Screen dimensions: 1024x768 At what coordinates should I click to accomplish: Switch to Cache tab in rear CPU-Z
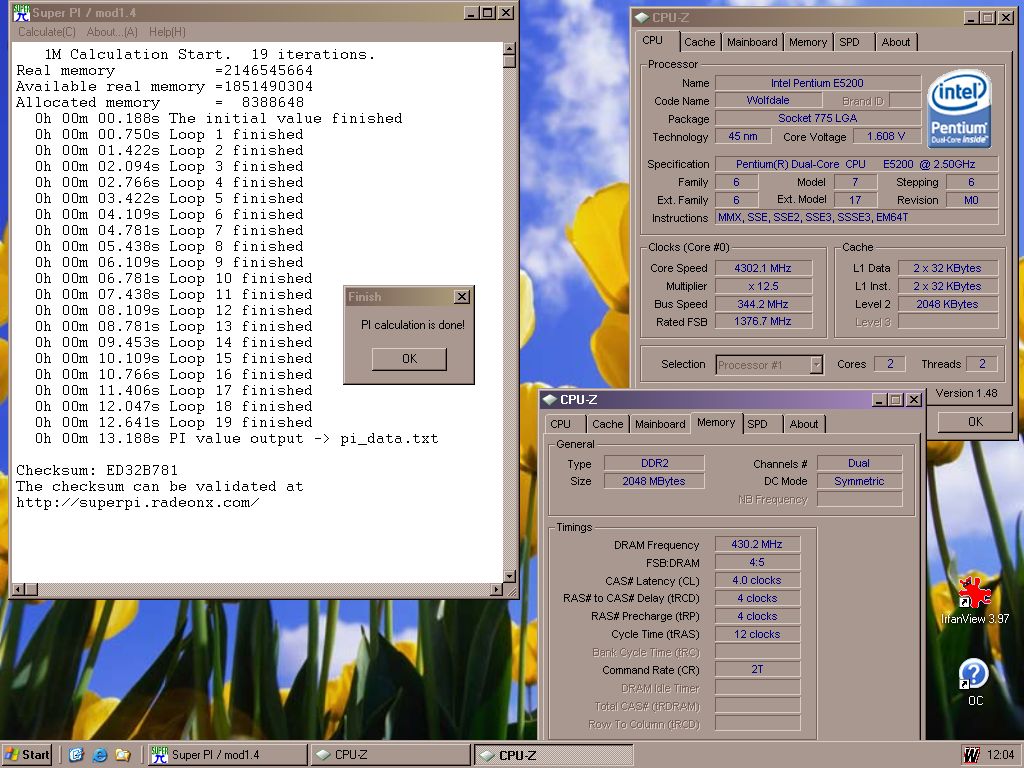pos(699,42)
